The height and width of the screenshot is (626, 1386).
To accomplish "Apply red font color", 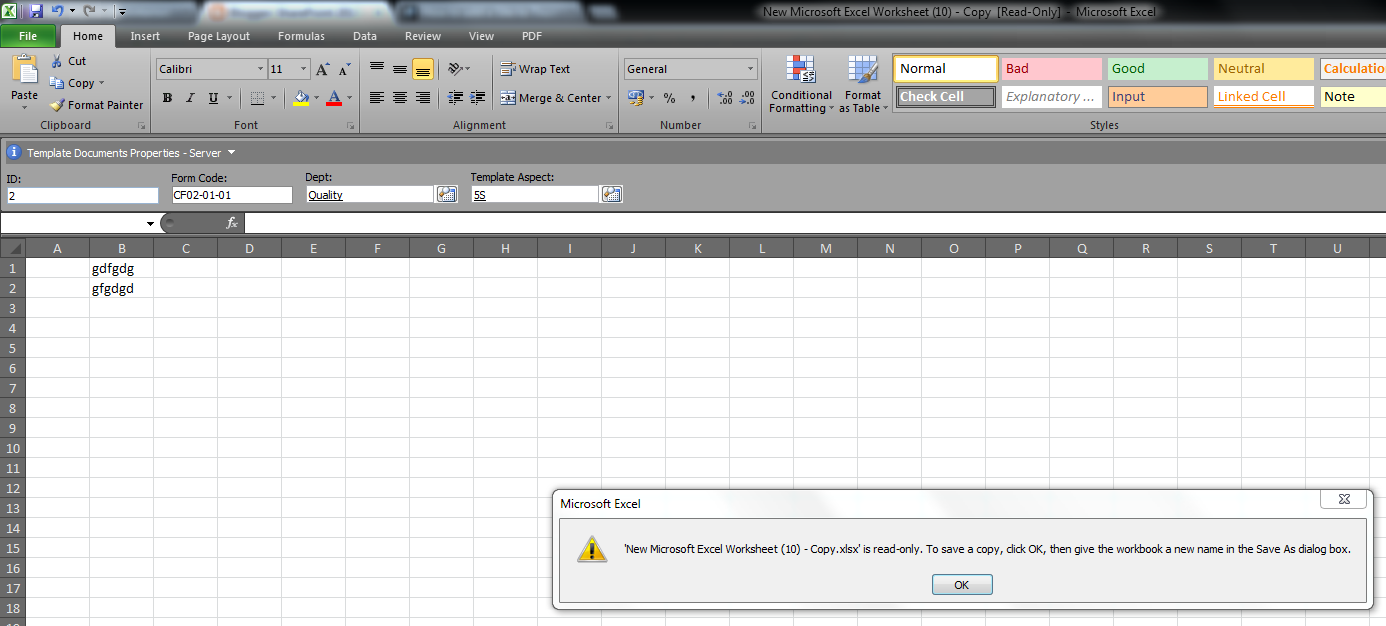I will coord(334,98).
